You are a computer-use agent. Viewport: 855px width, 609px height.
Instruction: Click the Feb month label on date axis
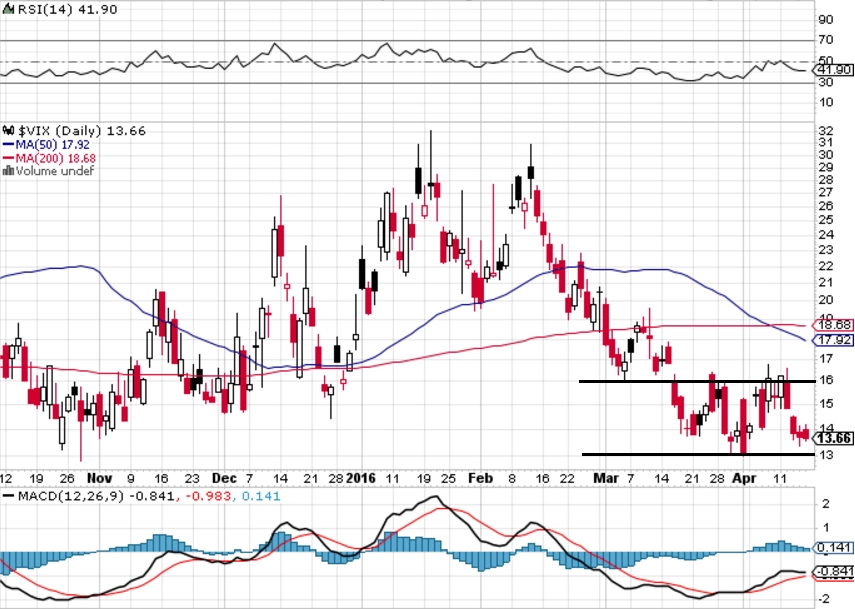point(480,478)
